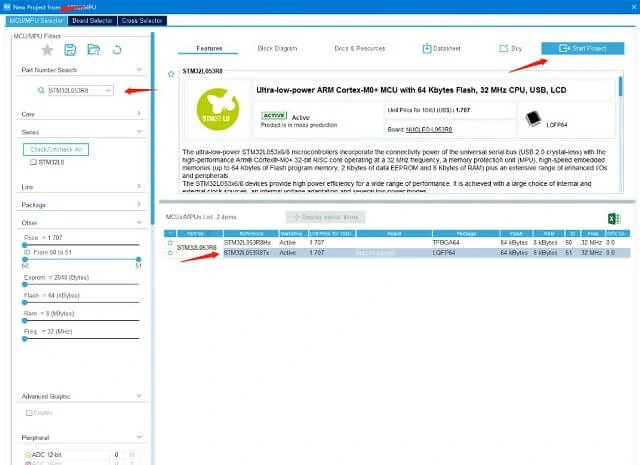640x465 pixels.
Task: Close the New Project window
Action: tap(634, 7)
